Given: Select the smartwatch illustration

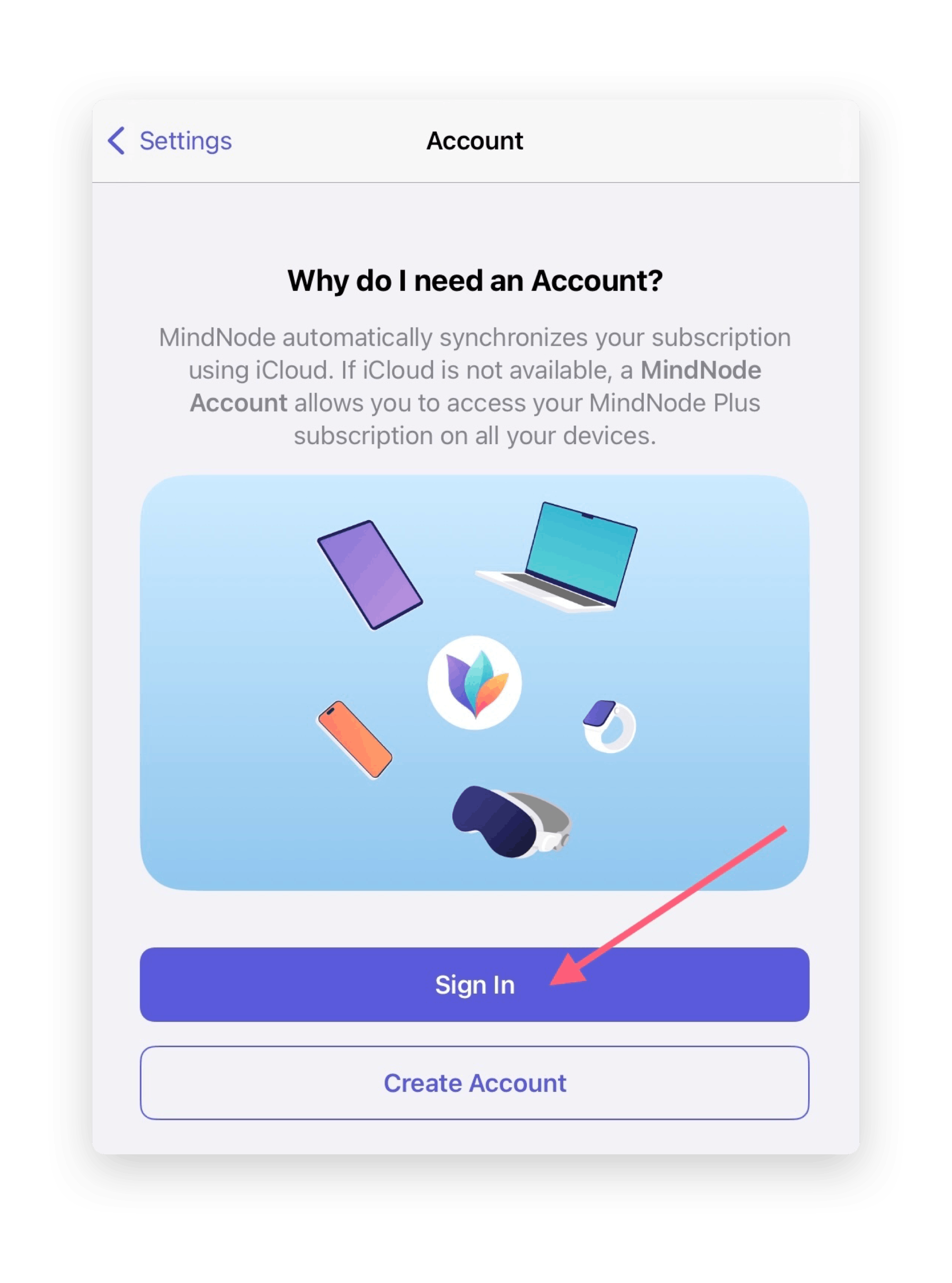Looking at the screenshot, I should tap(609, 726).
